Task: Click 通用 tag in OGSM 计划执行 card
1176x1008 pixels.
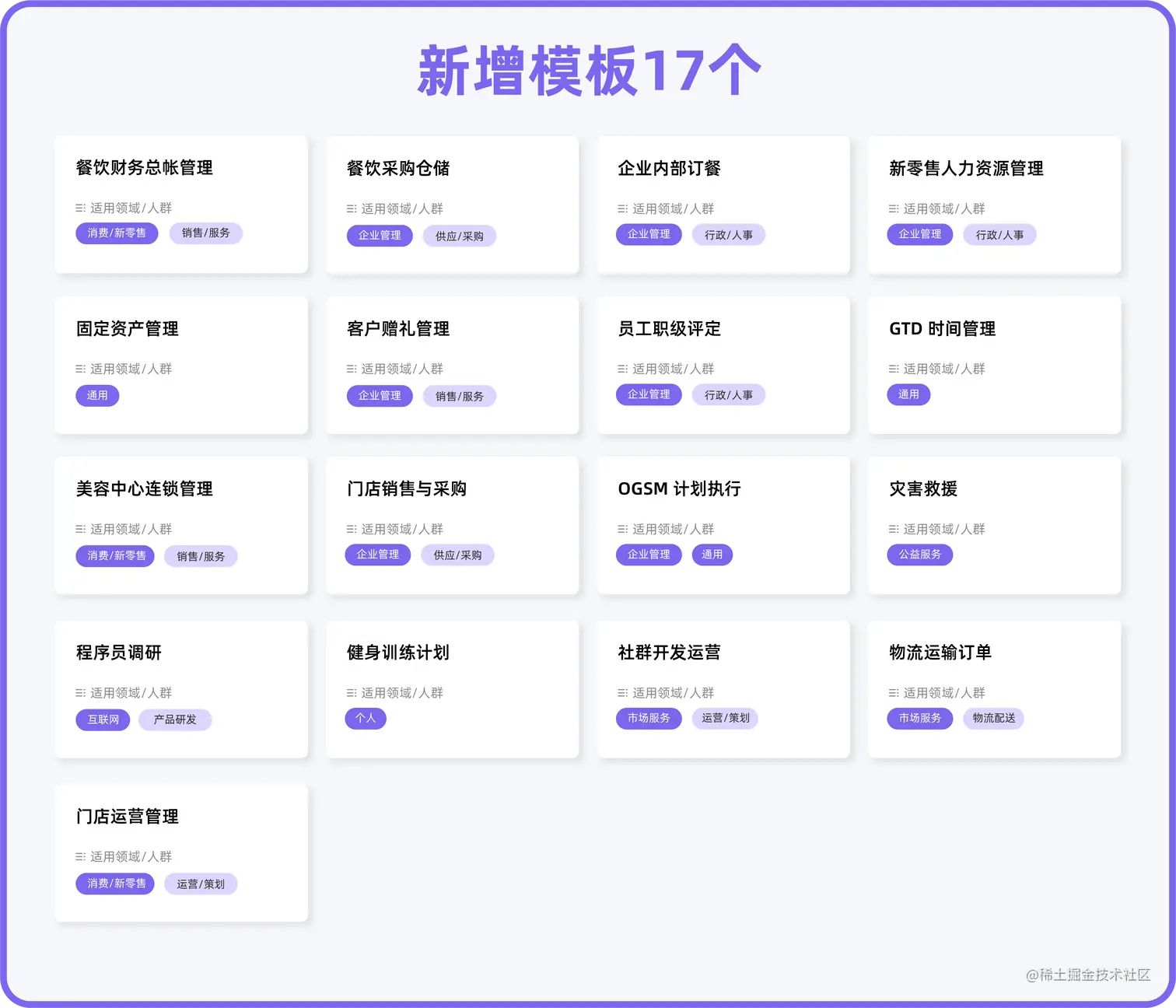Action: 712,555
